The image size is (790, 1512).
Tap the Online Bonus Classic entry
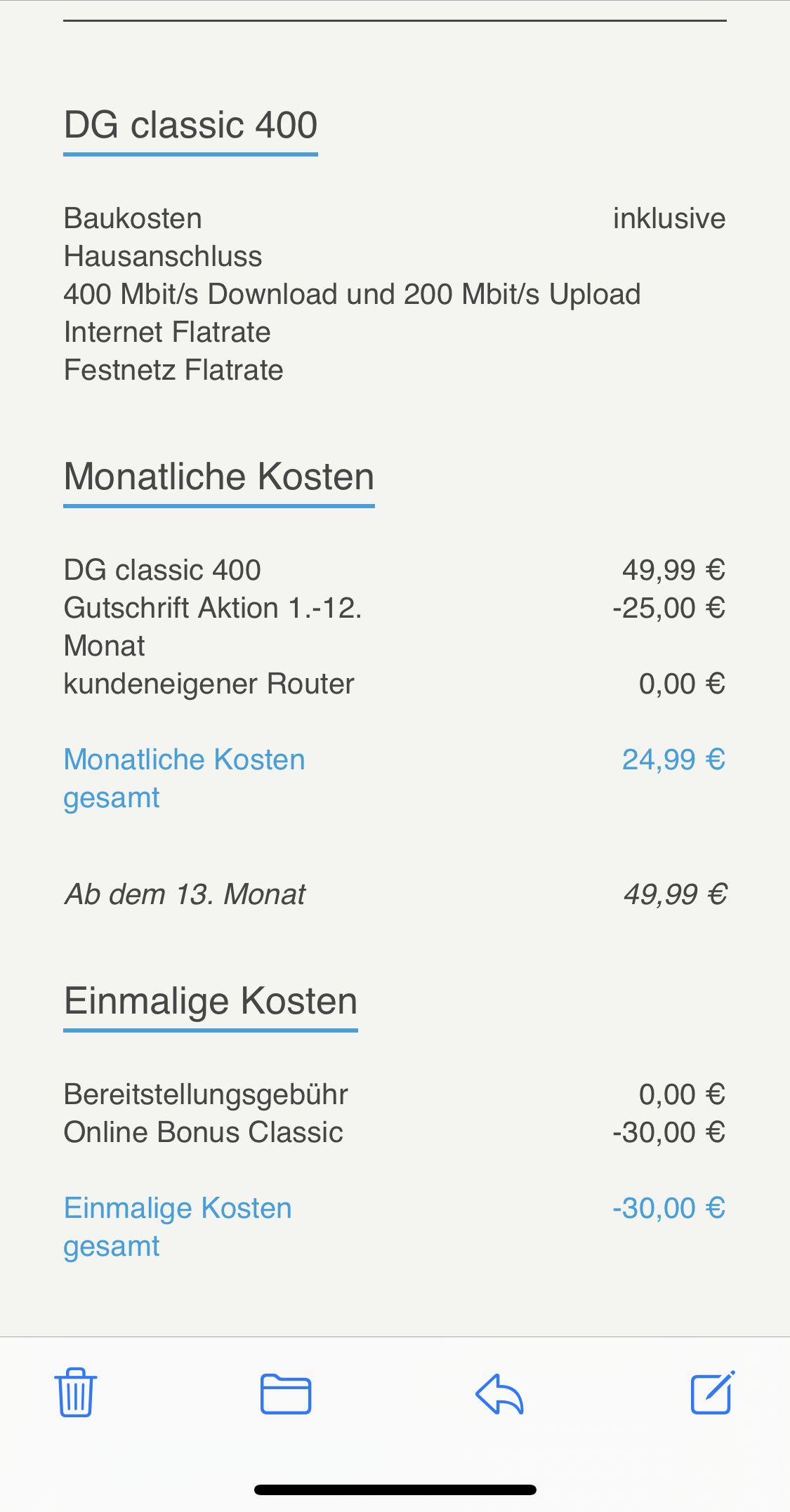(x=204, y=1132)
